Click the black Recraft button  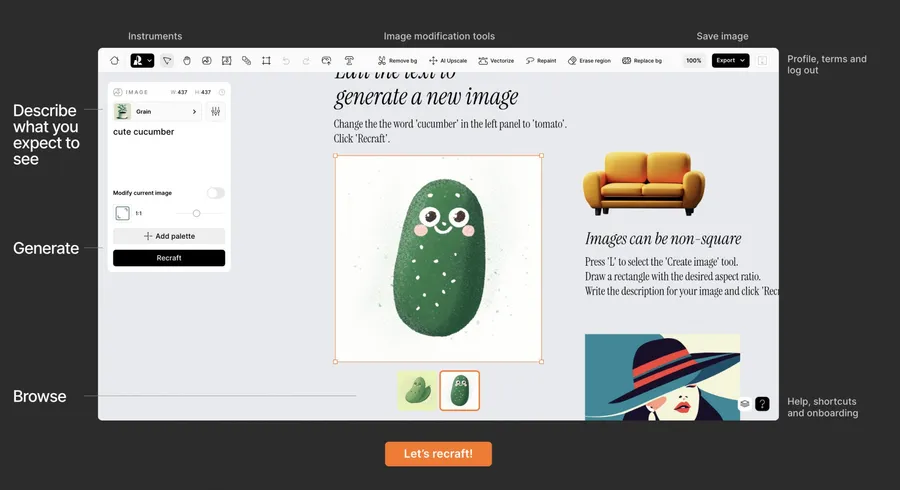tap(169, 258)
